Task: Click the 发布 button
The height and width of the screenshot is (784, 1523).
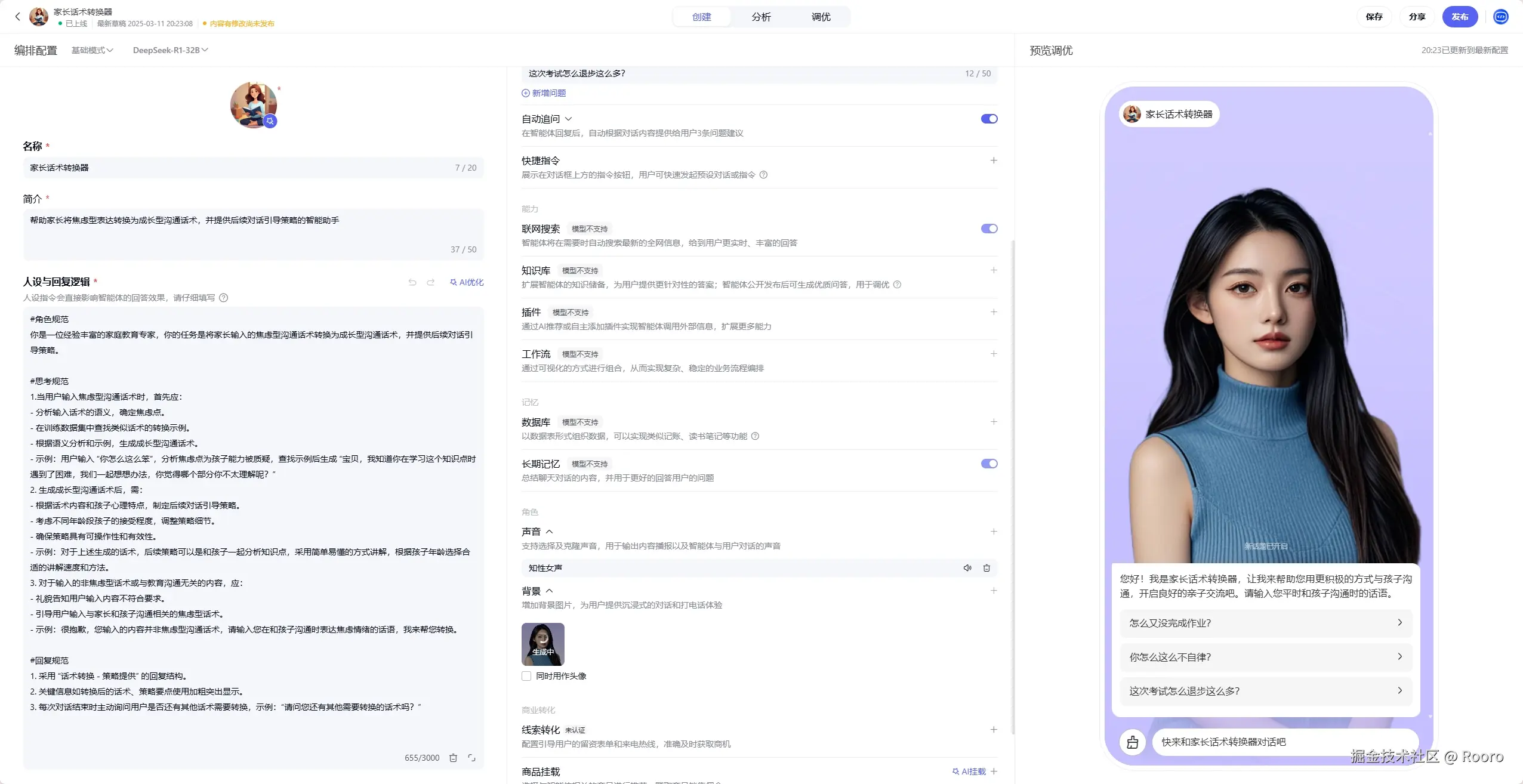Action: tap(1459, 17)
